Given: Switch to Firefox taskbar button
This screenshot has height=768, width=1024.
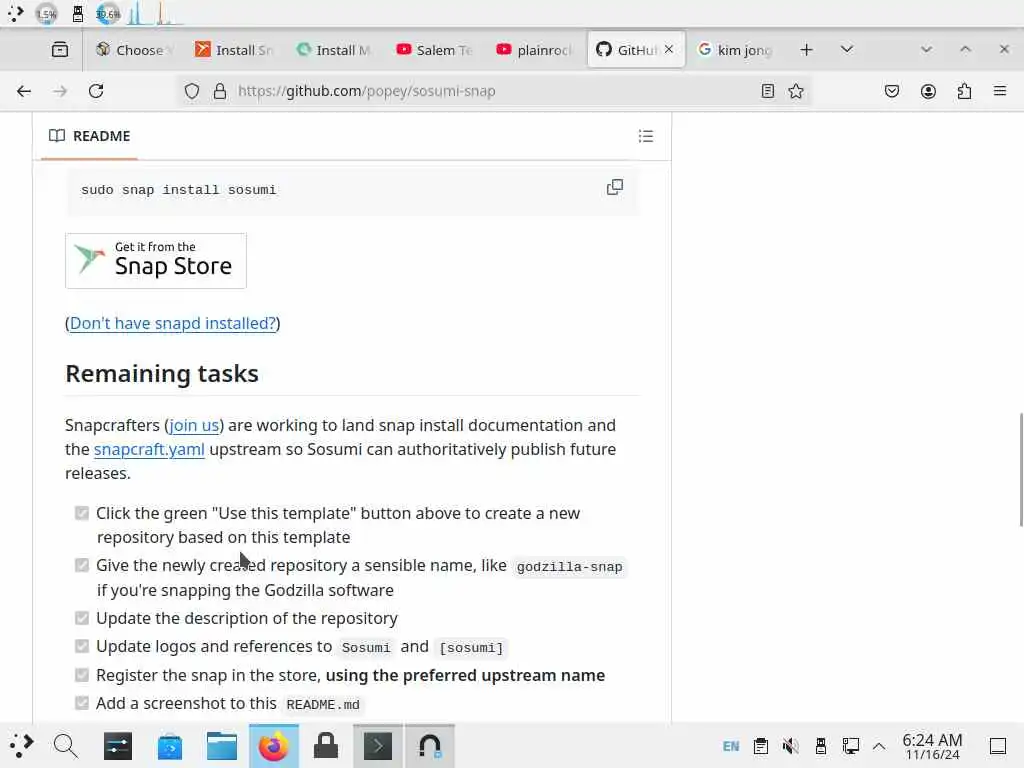Looking at the screenshot, I should coord(274,746).
